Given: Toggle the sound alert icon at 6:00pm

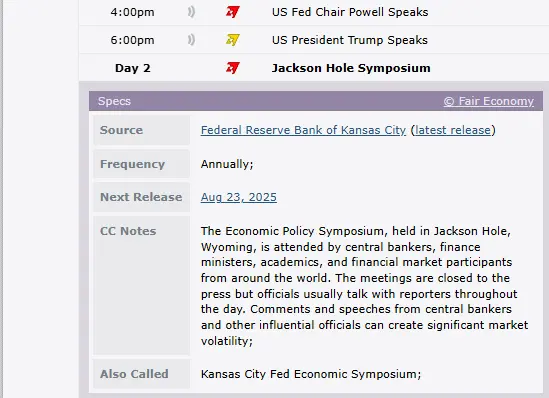Looking at the screenshot, I should tap(191, 40).
